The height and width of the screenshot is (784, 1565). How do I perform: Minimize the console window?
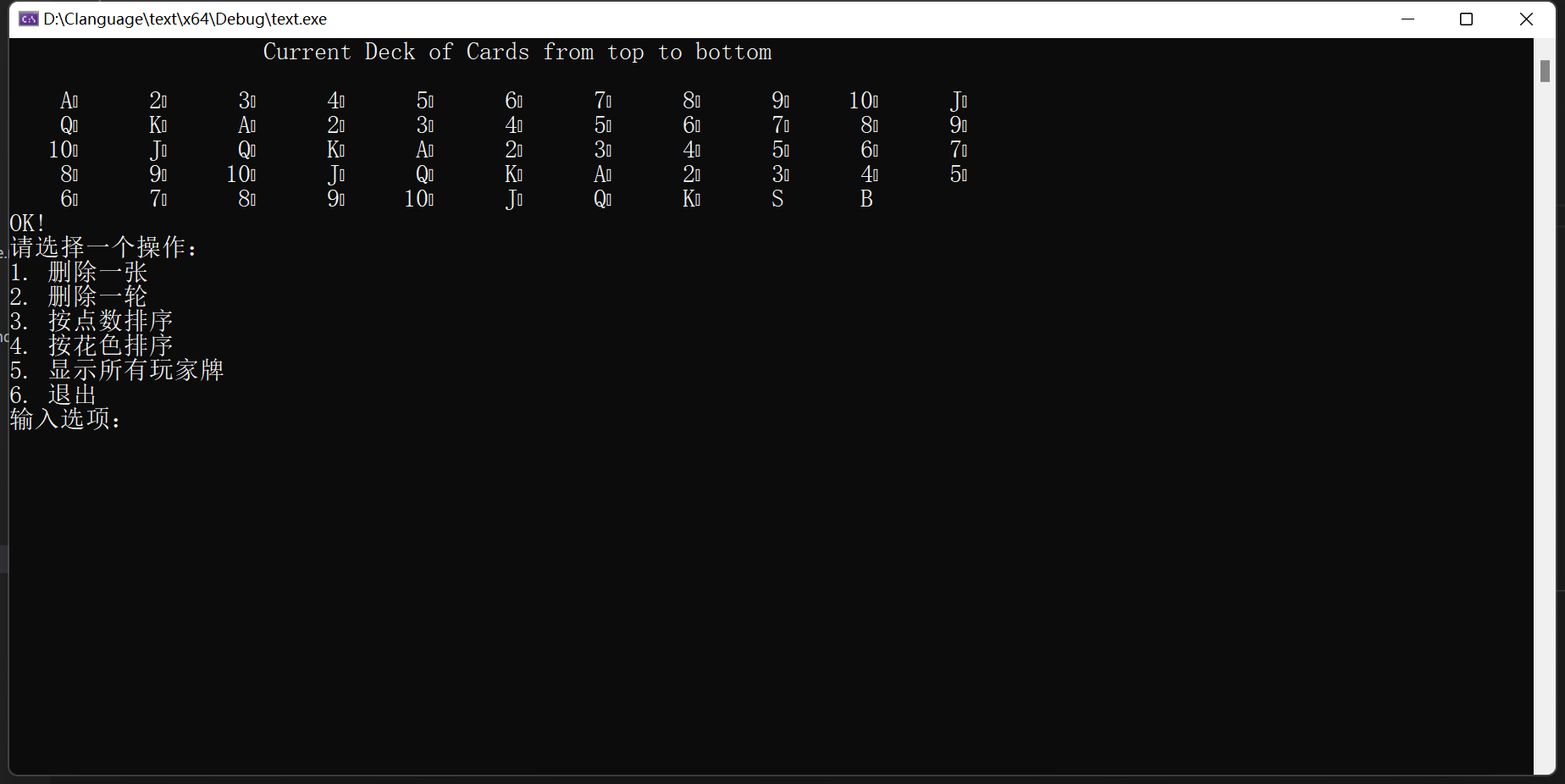point(1407,19)
